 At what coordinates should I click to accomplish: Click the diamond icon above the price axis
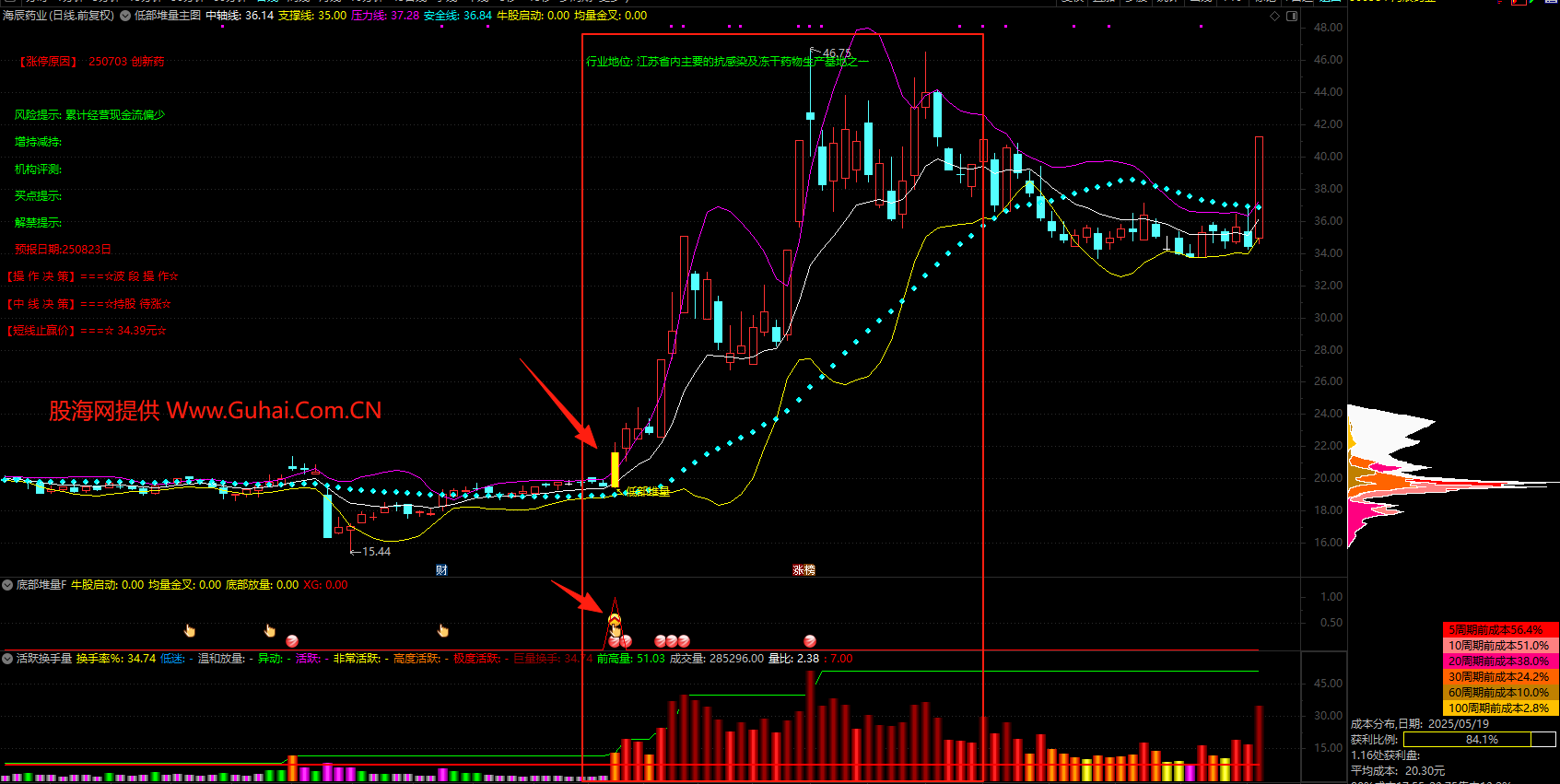point(1275,16)
